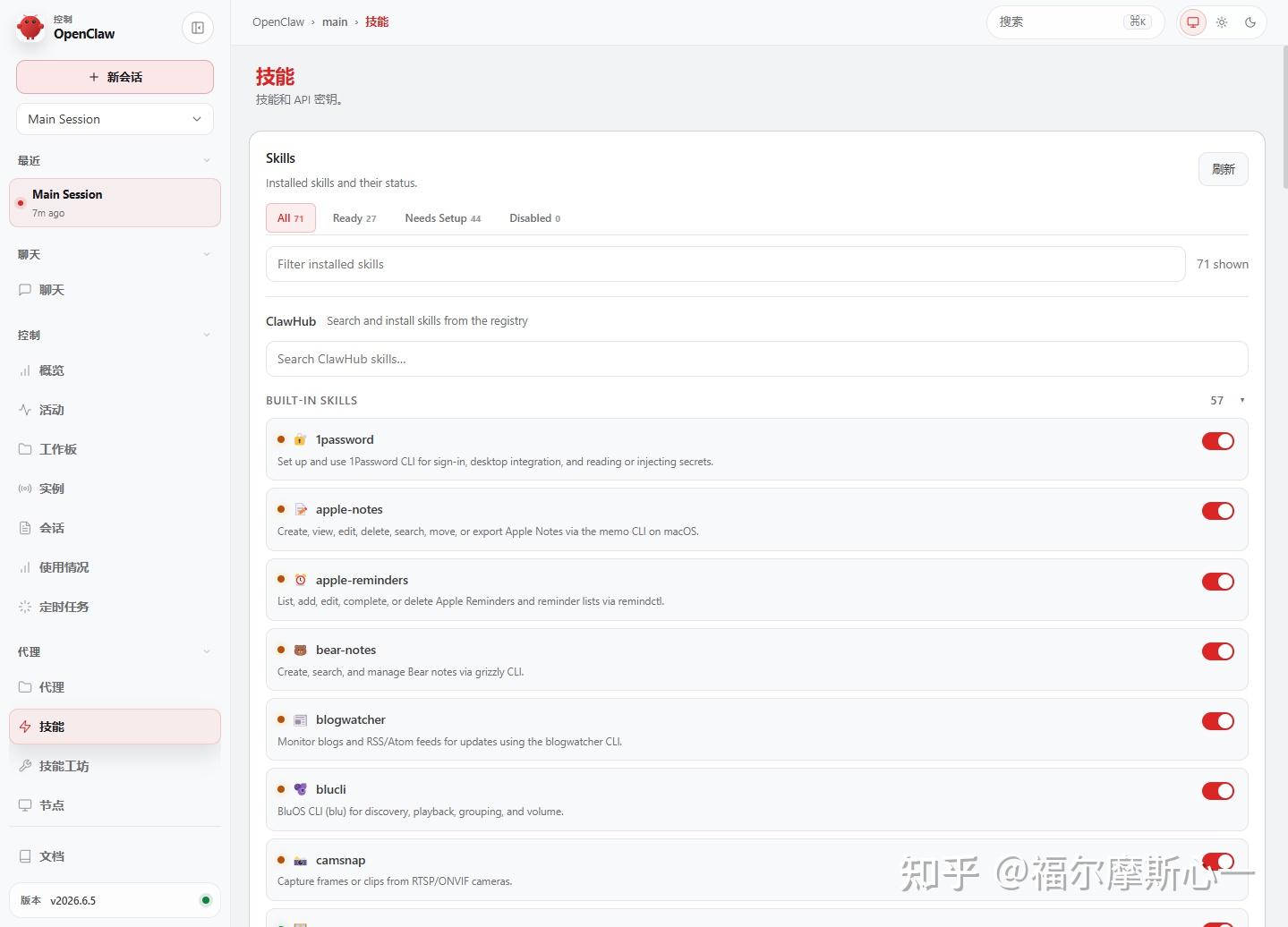Image resolution: width=1288 pixels, height=927 pixels.
Task: Open the Main Session dropdown selector
Action: (x=115, y=119)
